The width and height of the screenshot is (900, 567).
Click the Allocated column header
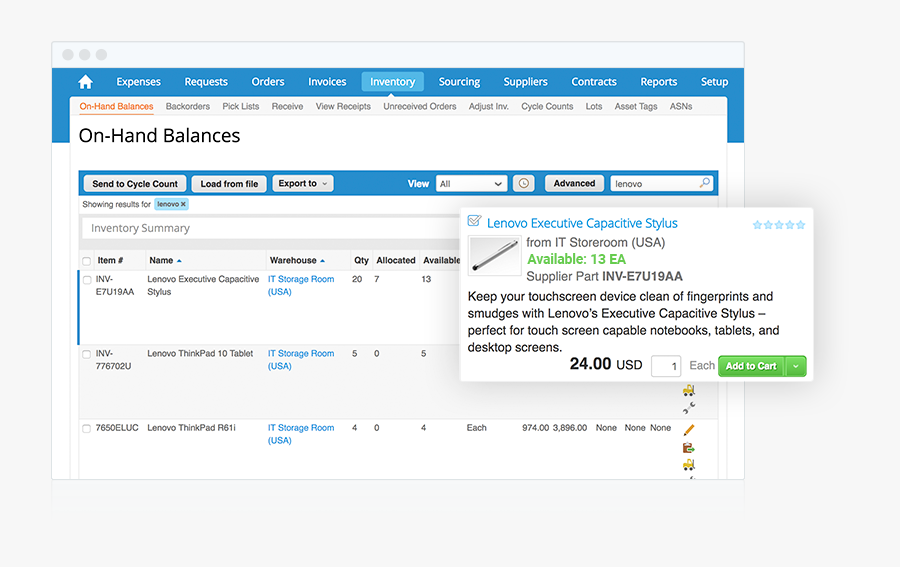tap(395, 261)
